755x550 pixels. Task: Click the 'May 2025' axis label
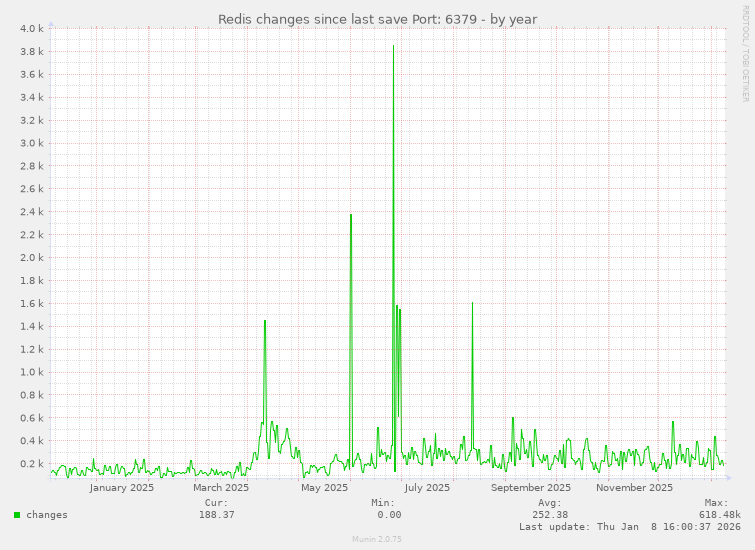click(x=324, y=488)
